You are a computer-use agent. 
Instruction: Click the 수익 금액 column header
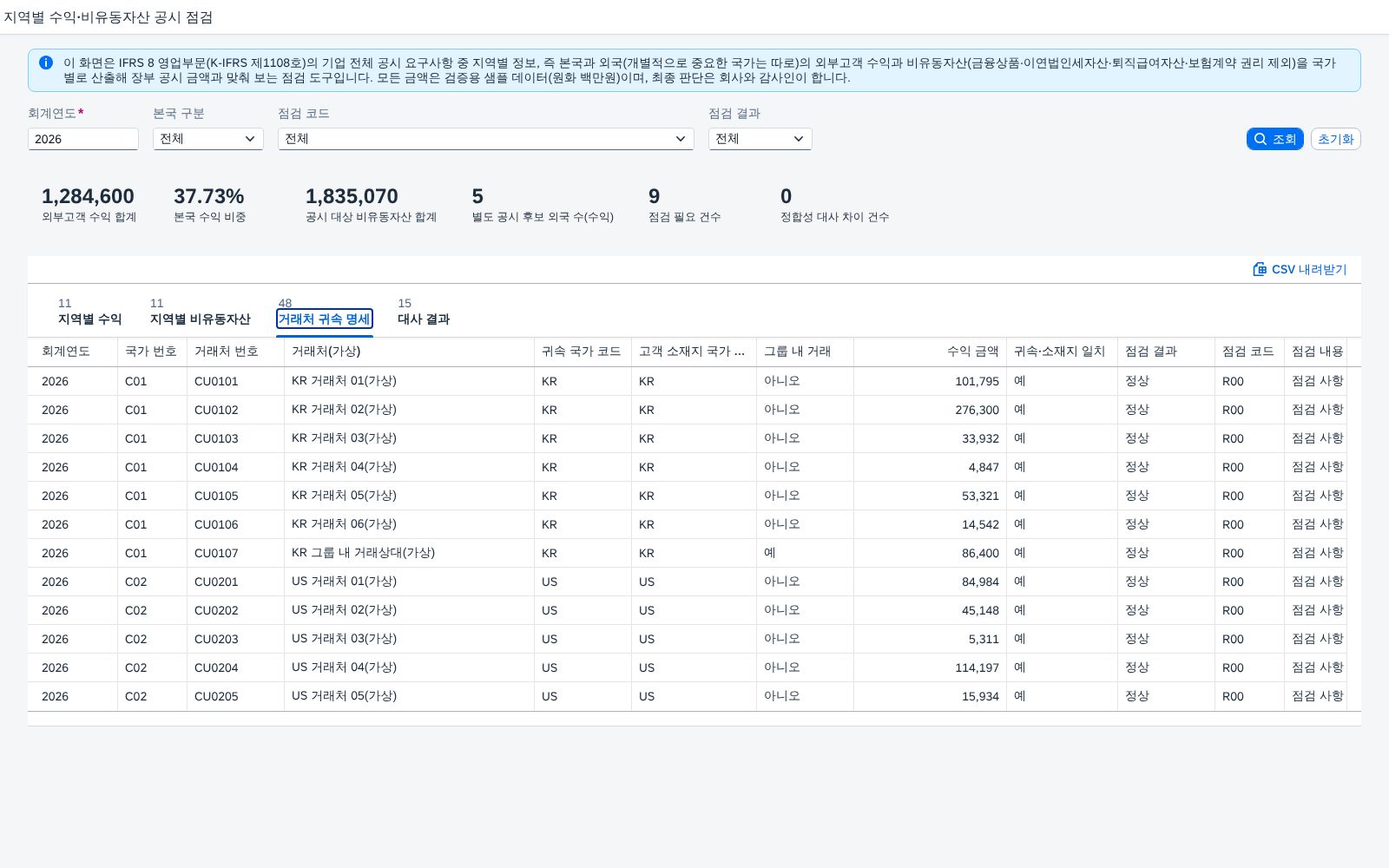point(930,352)
